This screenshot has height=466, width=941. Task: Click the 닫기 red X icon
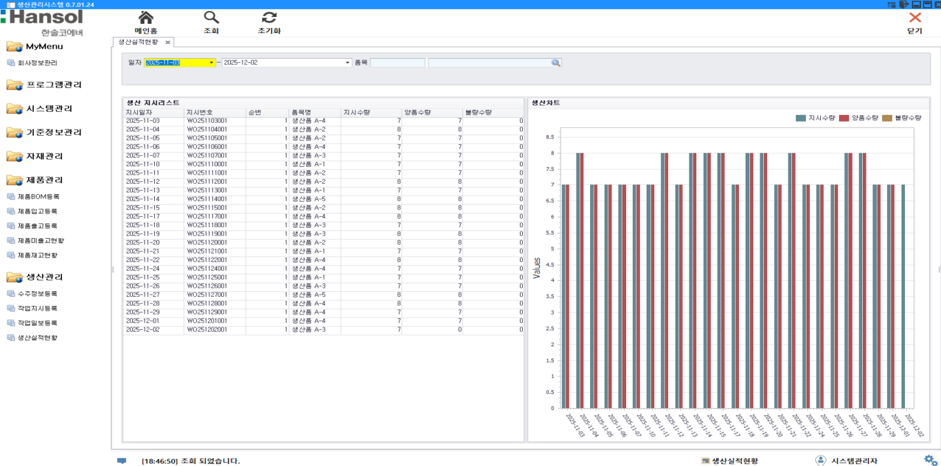point(914,18)
